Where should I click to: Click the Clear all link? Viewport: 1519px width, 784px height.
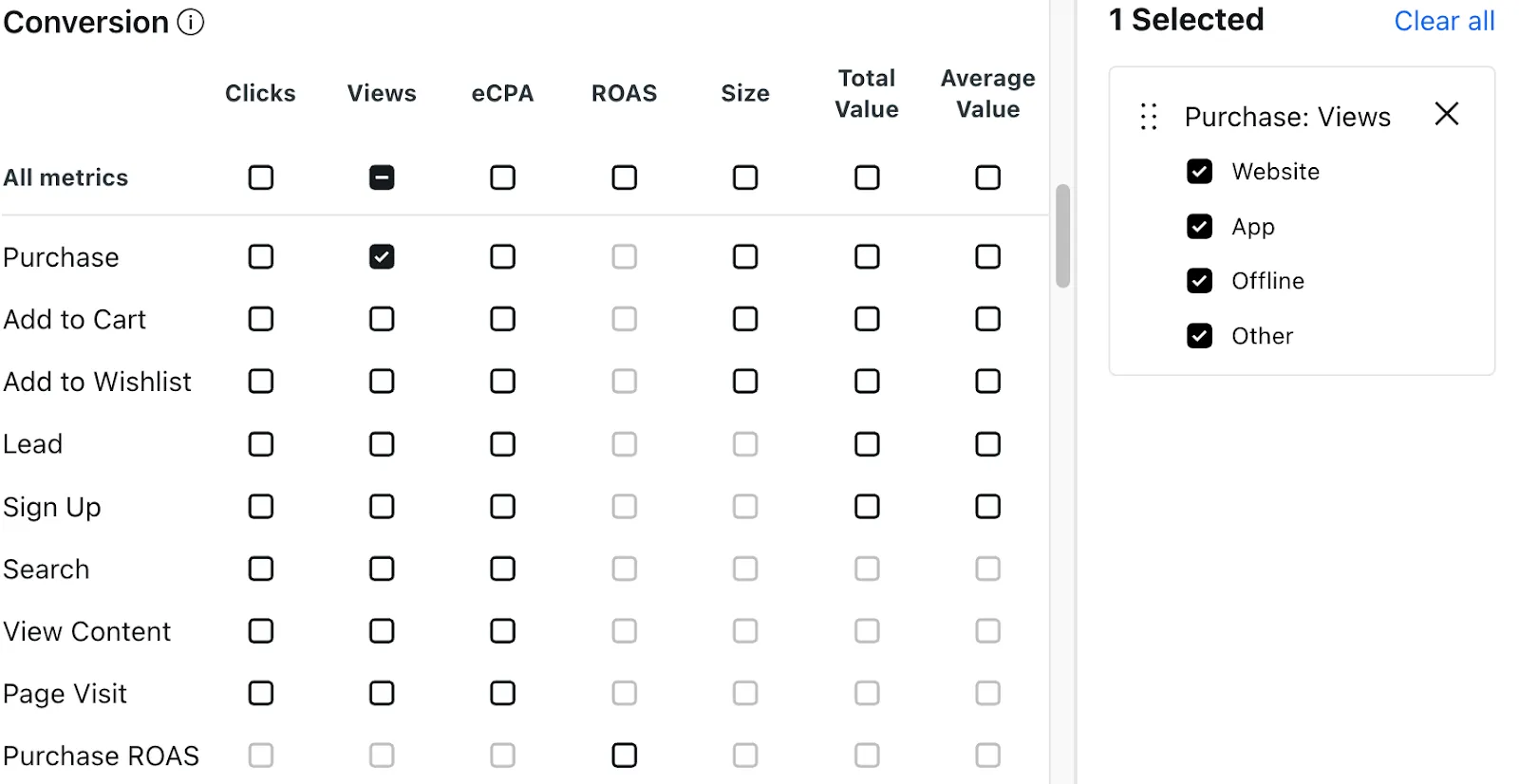(1443, 20)
